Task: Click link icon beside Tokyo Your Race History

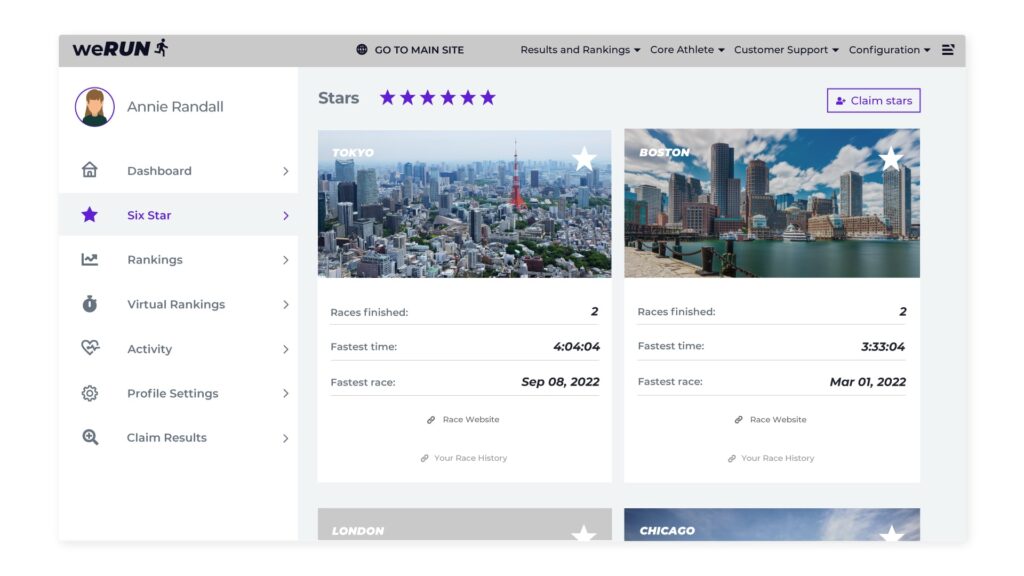Action: point(424,458)
